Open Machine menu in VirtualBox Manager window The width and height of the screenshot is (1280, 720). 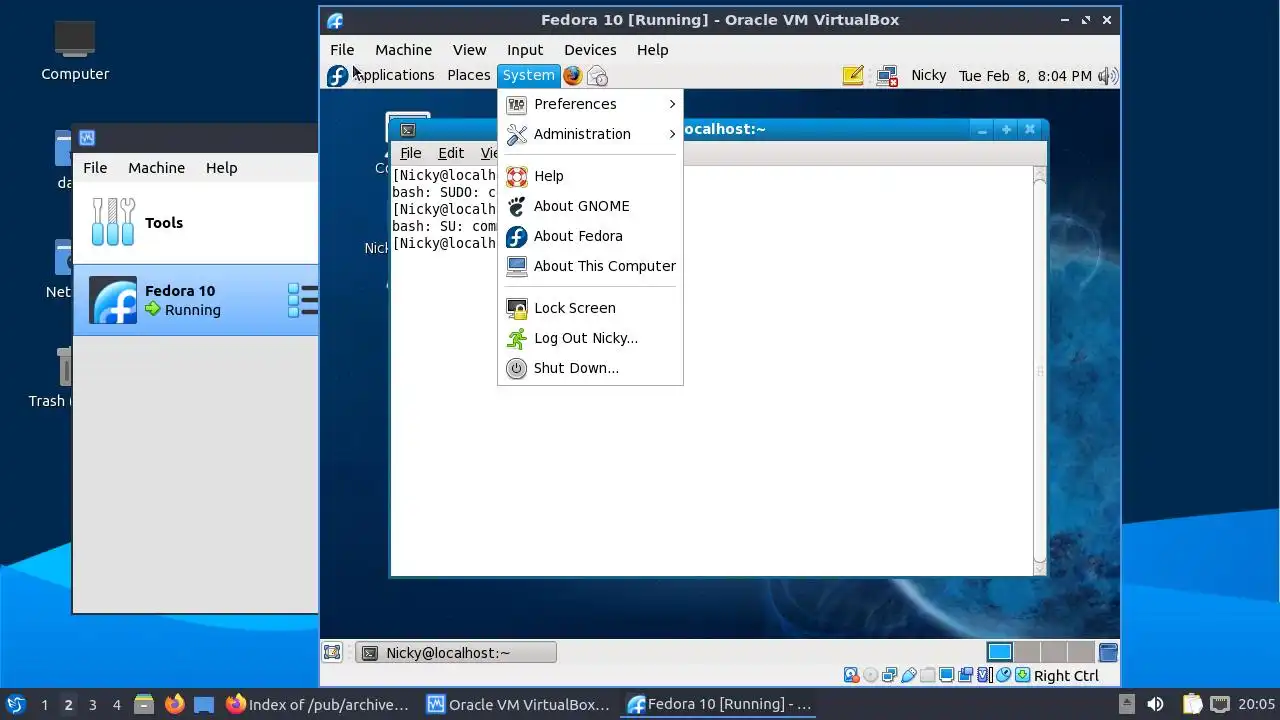click(x=156, y=168)
